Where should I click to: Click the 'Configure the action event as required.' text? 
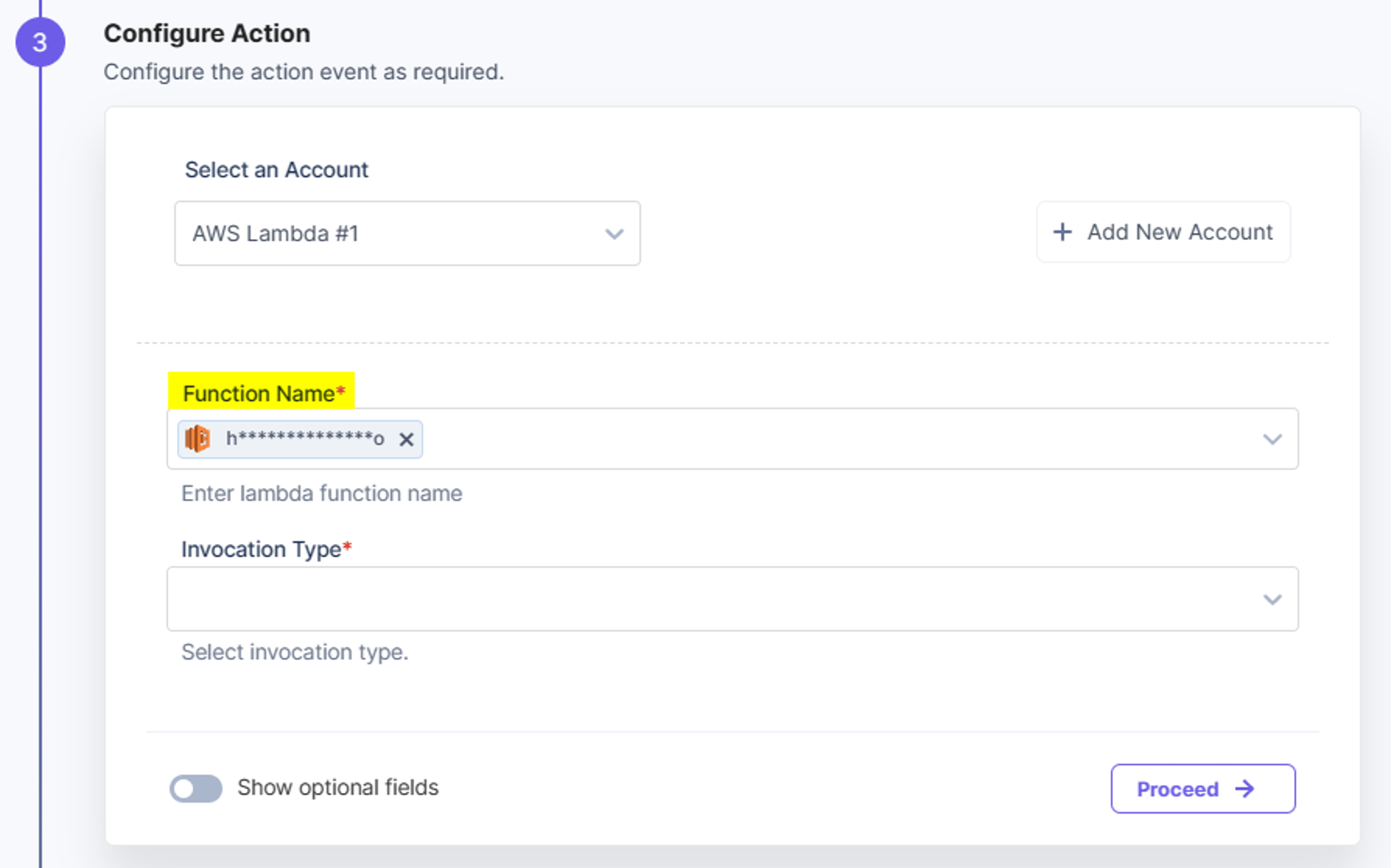[304, 72]
